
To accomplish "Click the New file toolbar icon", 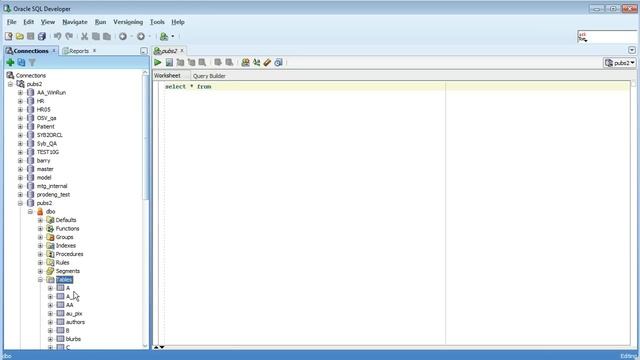I will pyautogui.click(x=9, y=36).
